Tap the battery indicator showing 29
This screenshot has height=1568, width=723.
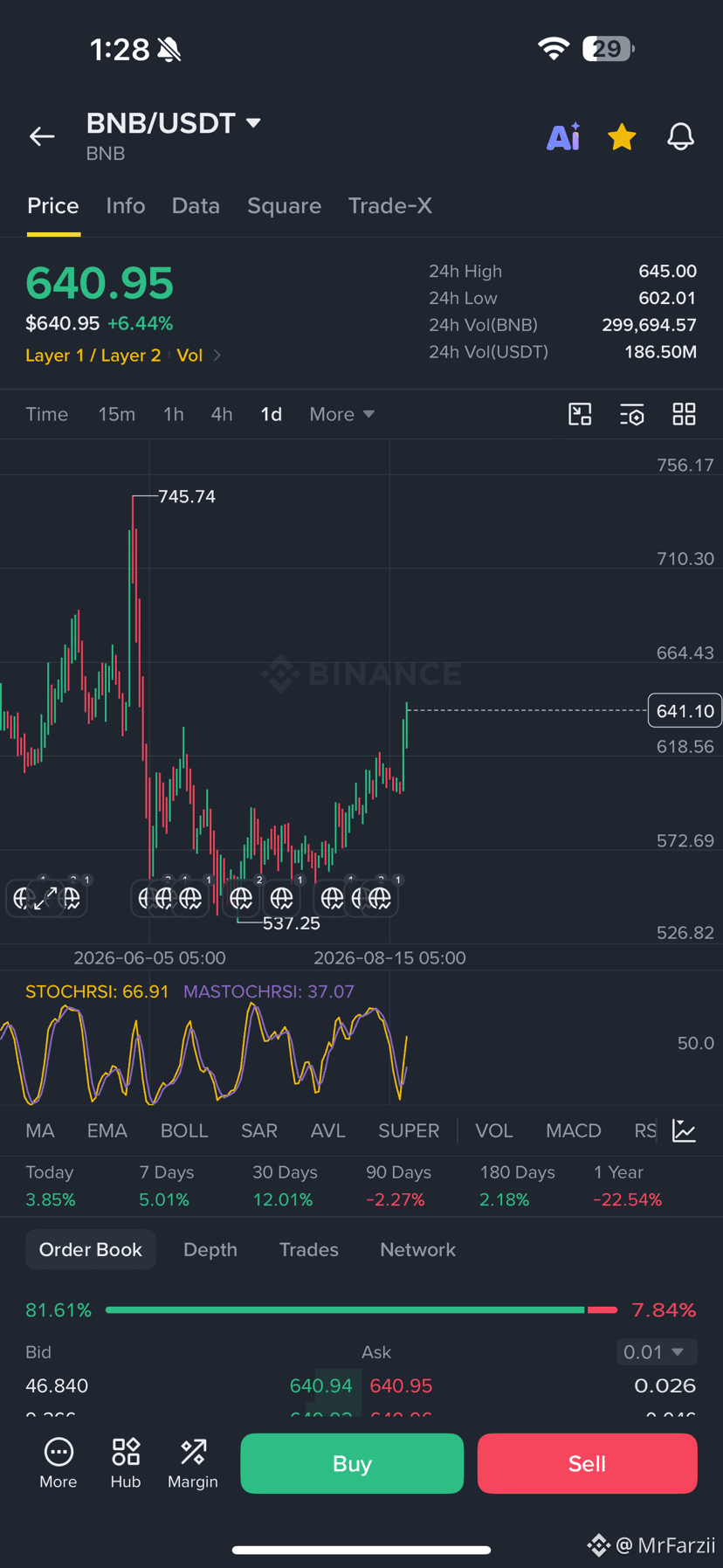609,49
